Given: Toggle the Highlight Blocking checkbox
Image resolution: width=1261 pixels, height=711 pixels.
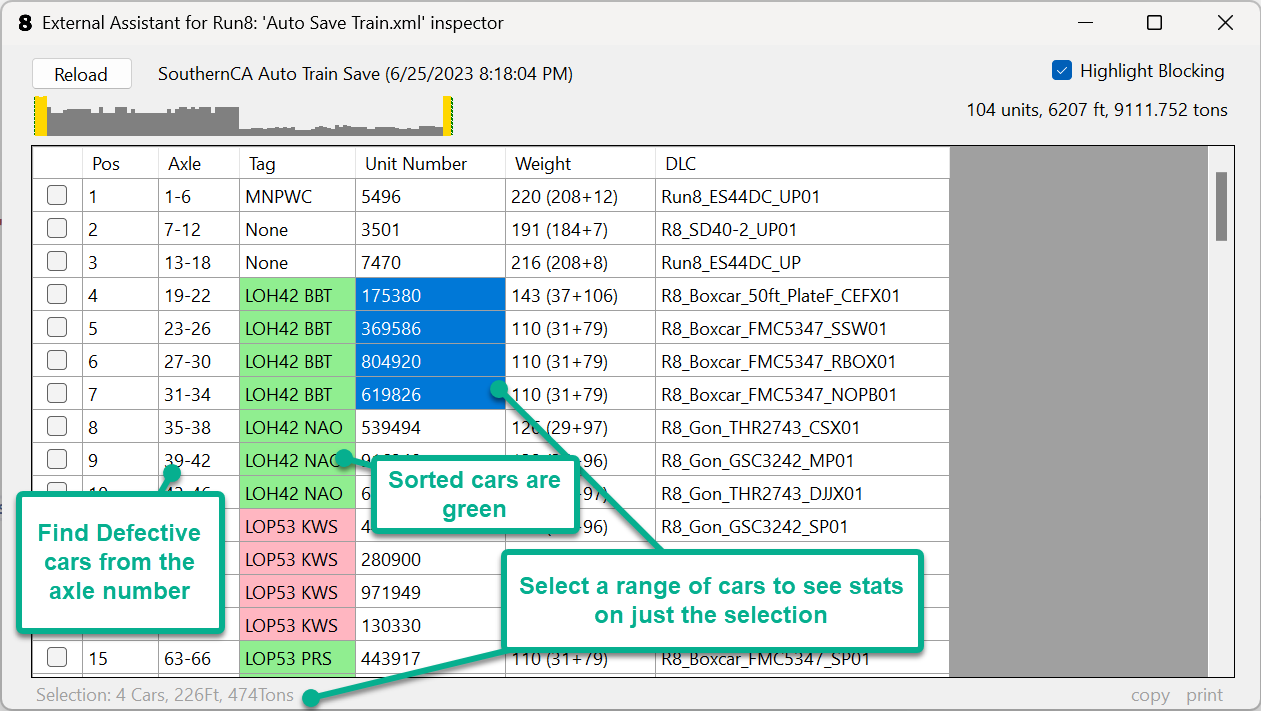Looking at the screenshot, I should 1062,71.
